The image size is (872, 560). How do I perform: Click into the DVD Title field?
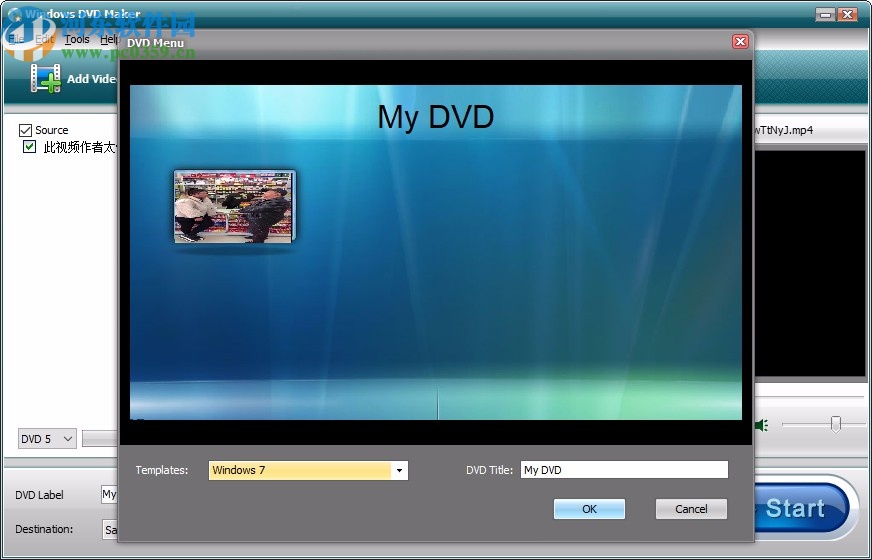pos(625,470)
